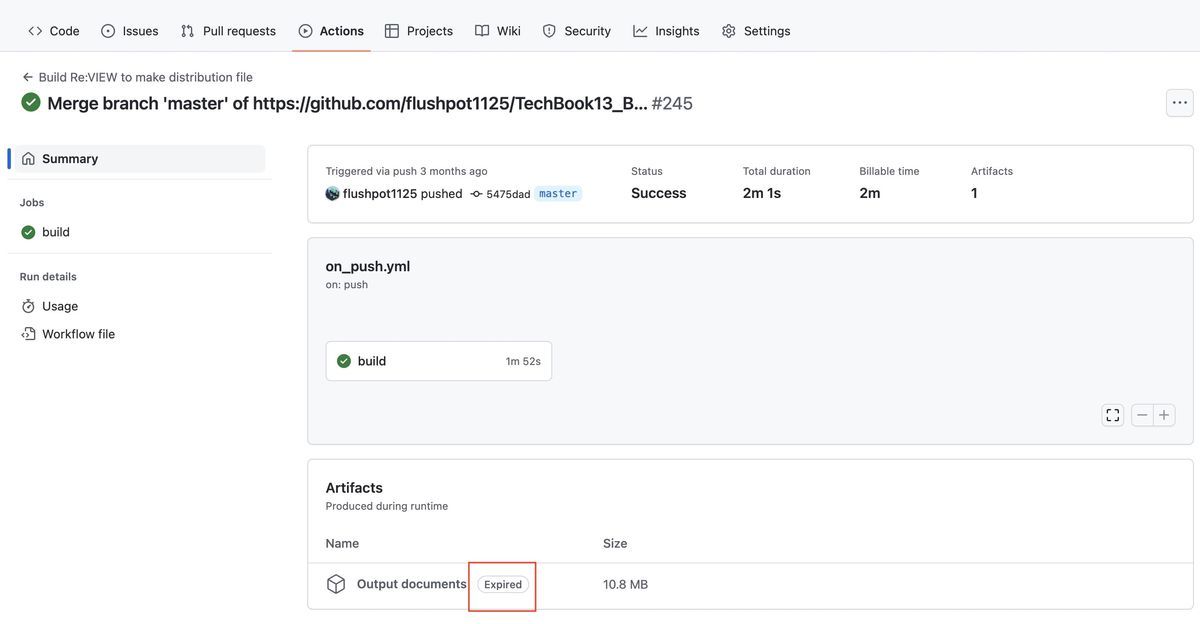Click the back arrow icon
The width and height of the screenshot is (1200, 624).
(28, 77)
